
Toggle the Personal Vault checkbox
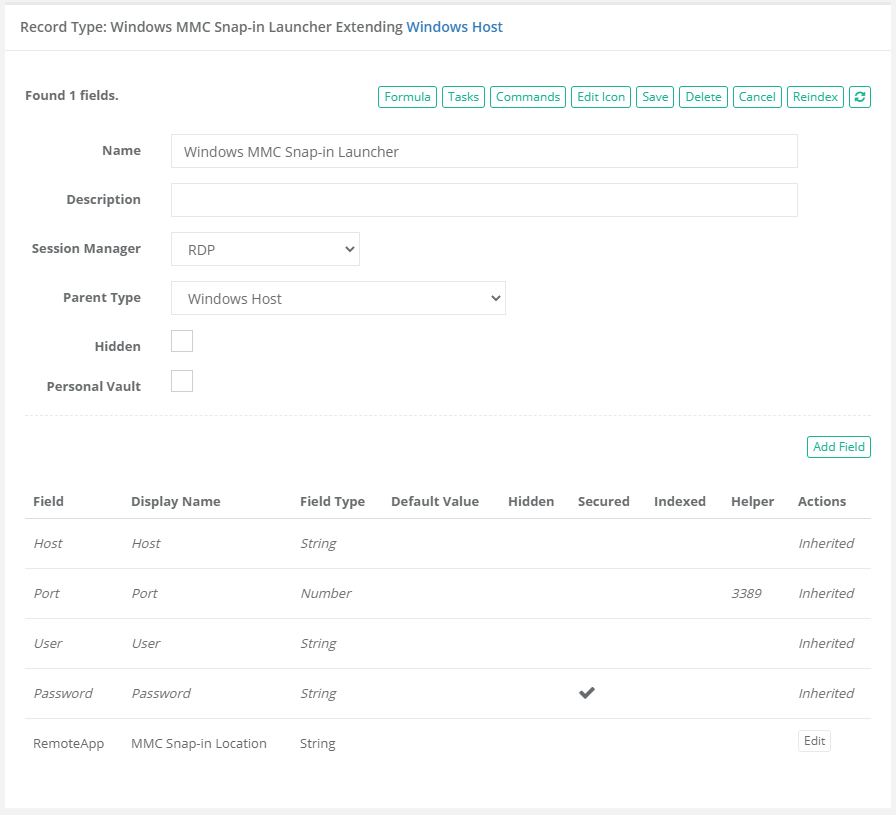(182, 381)
